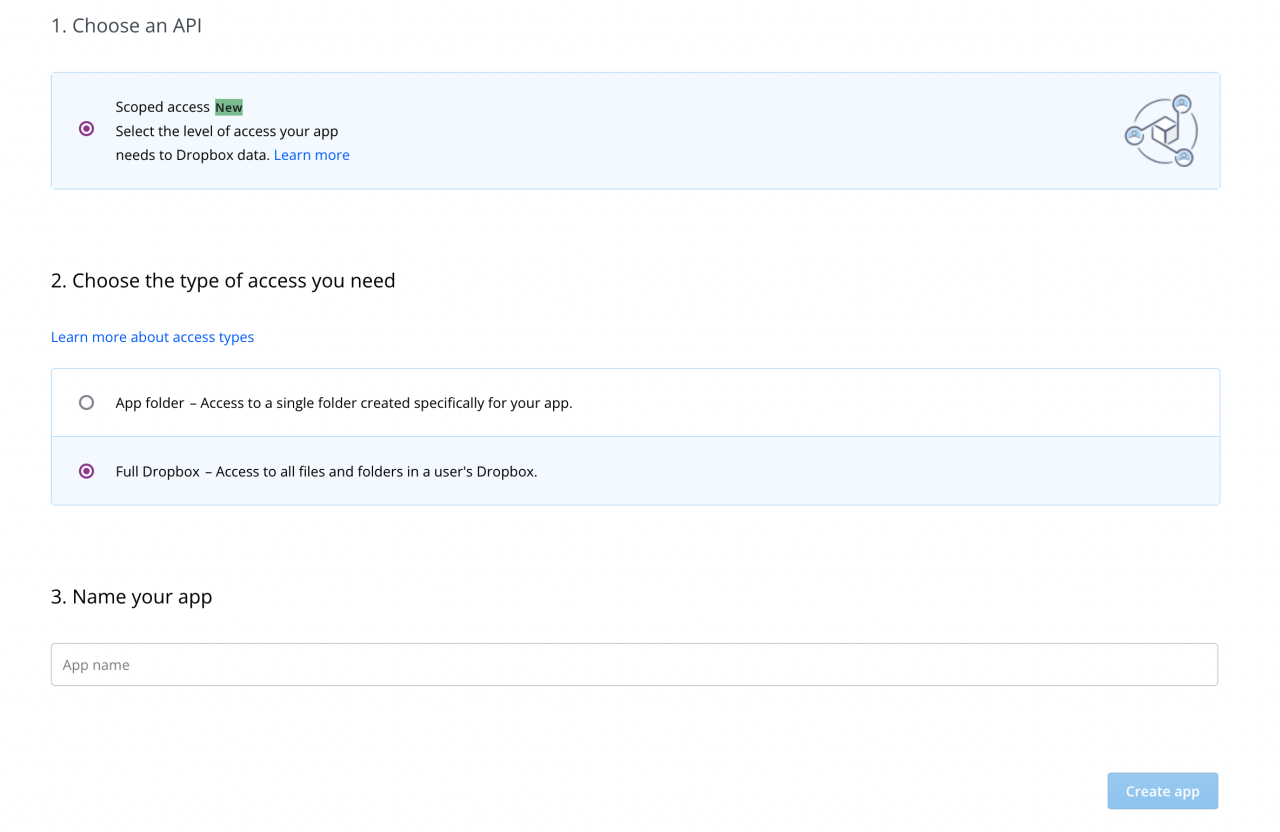Click the scoped access network cube icon
This screenshot has height=832, width=1280.
pyautogui.click(x=1161, y=131)
